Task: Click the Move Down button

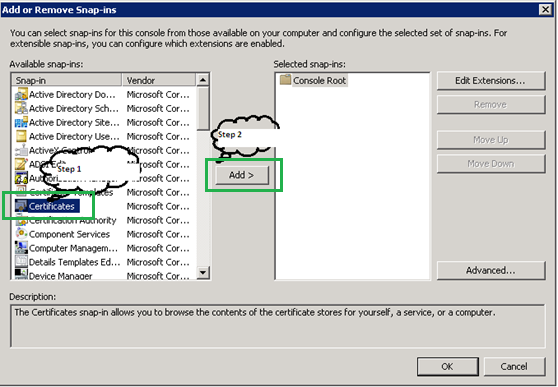Action: pos(490,164)
